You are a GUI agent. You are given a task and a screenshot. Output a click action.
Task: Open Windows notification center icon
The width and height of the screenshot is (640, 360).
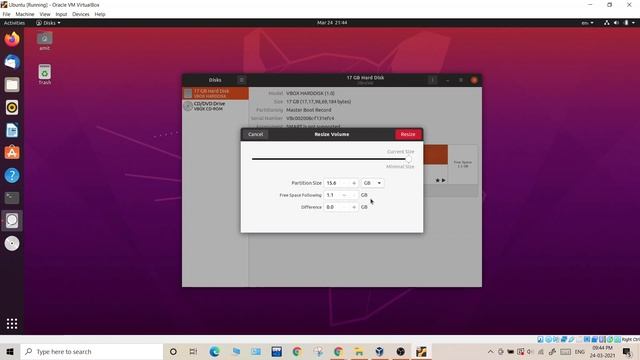[627, 351]
